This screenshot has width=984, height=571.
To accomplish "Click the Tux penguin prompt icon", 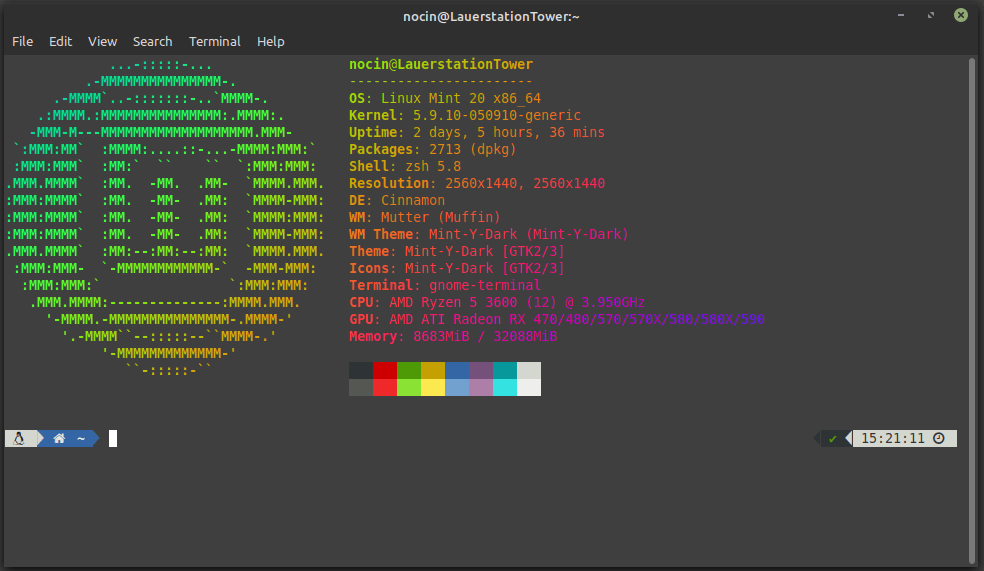I will tap(19, 439).
